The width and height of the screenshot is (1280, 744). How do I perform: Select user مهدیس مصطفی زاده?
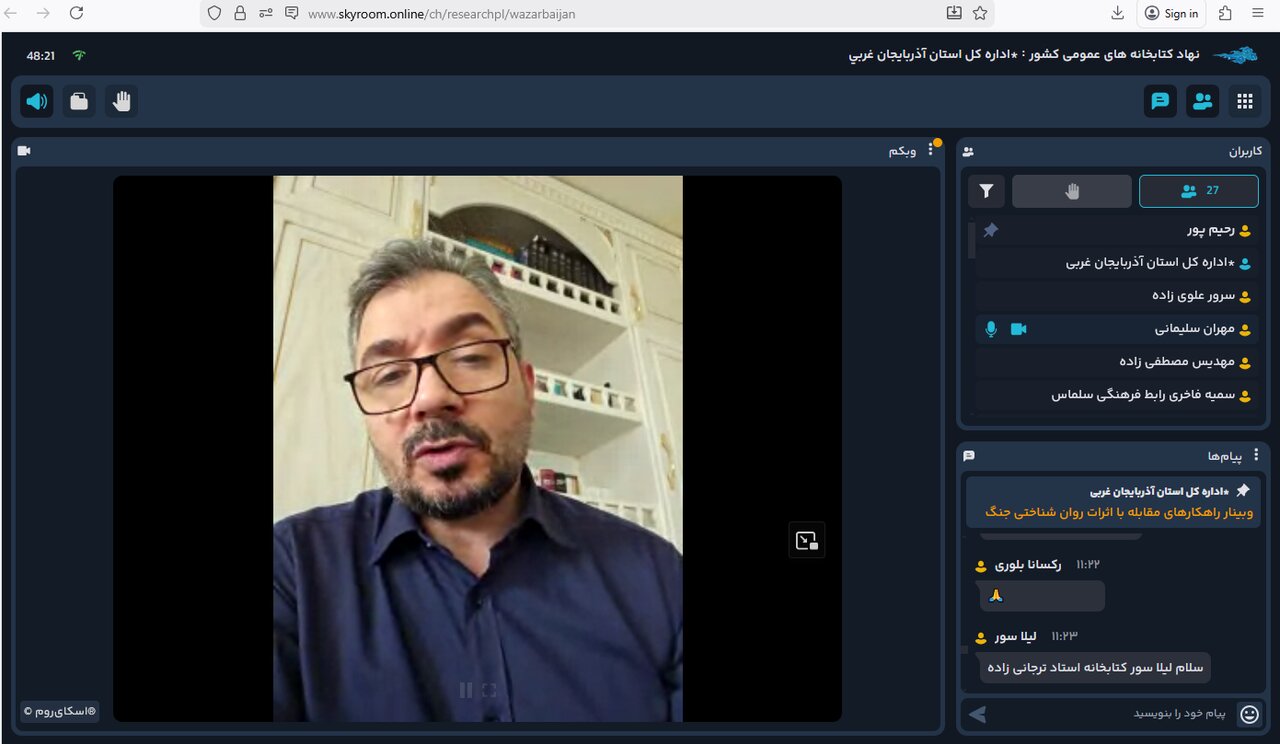point(1116,362)
